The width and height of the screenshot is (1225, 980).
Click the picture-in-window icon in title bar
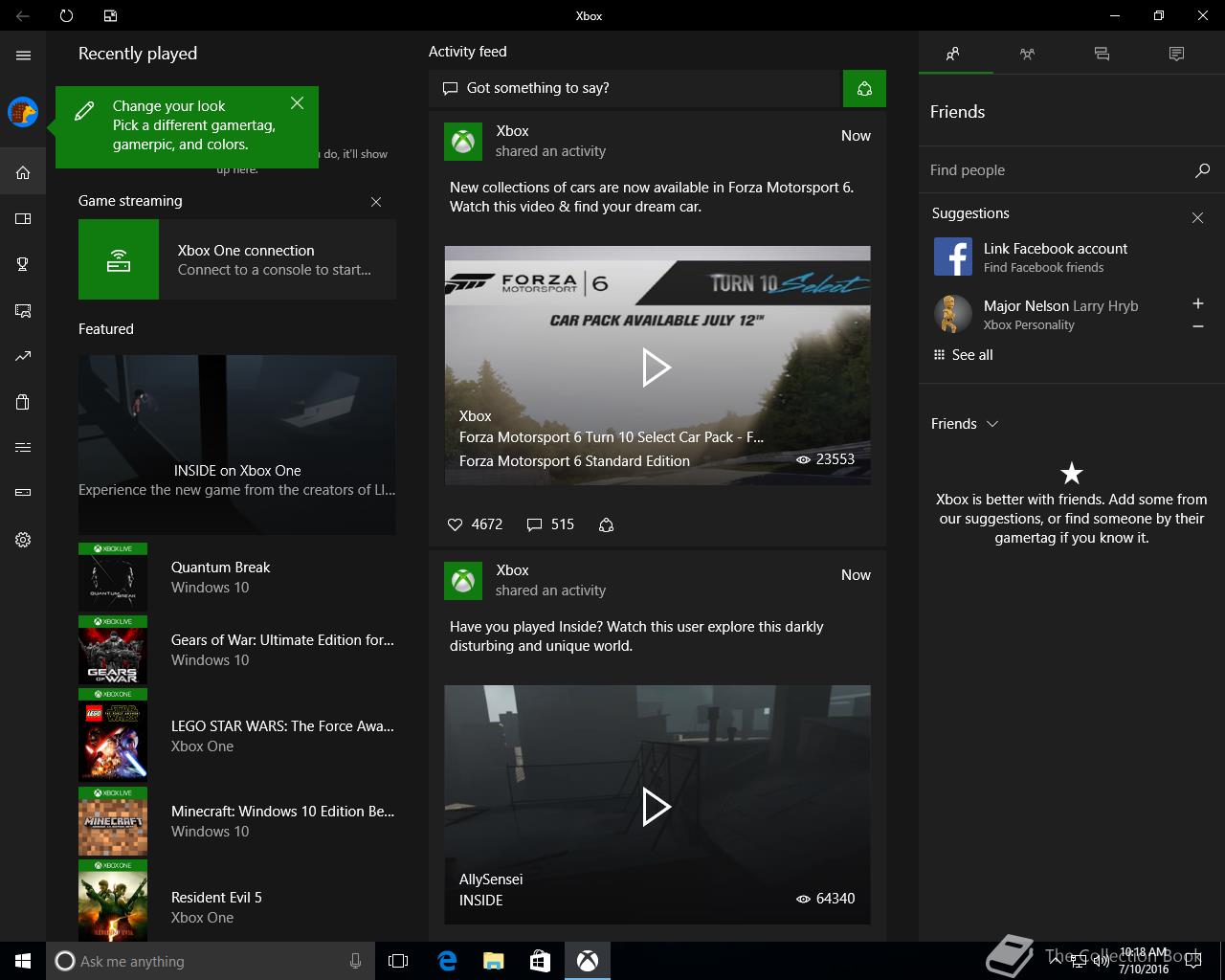point(110,15)
